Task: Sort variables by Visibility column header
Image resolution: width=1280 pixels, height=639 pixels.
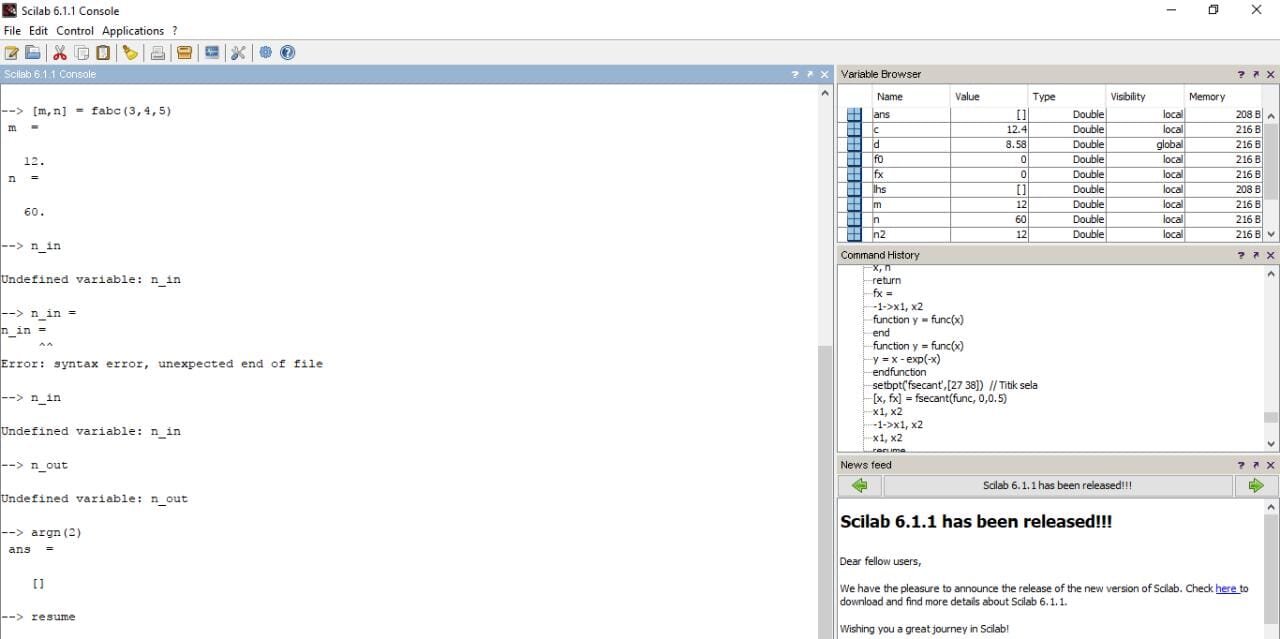Action: pos(1145,97)
